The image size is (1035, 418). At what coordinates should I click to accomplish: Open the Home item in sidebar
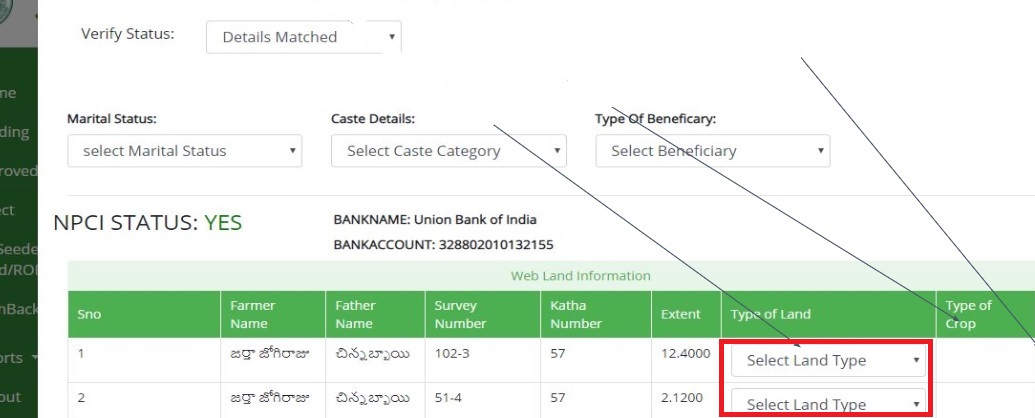10,93
